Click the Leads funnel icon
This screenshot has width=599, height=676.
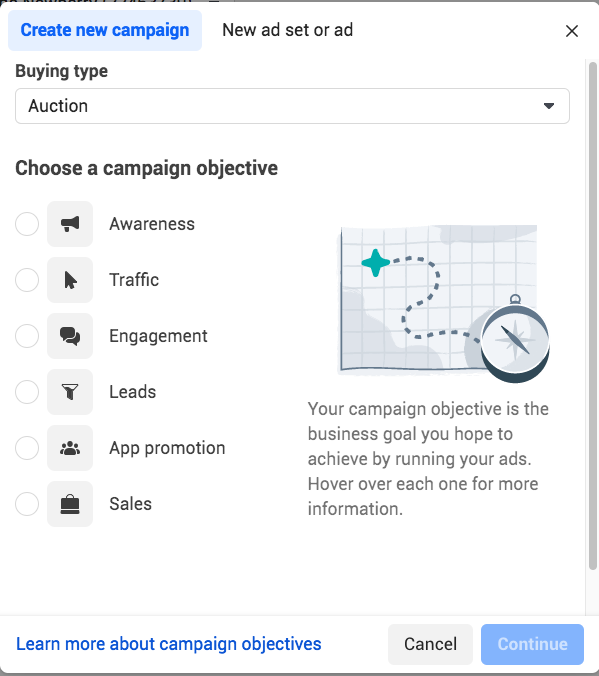(x=70, y=392)
